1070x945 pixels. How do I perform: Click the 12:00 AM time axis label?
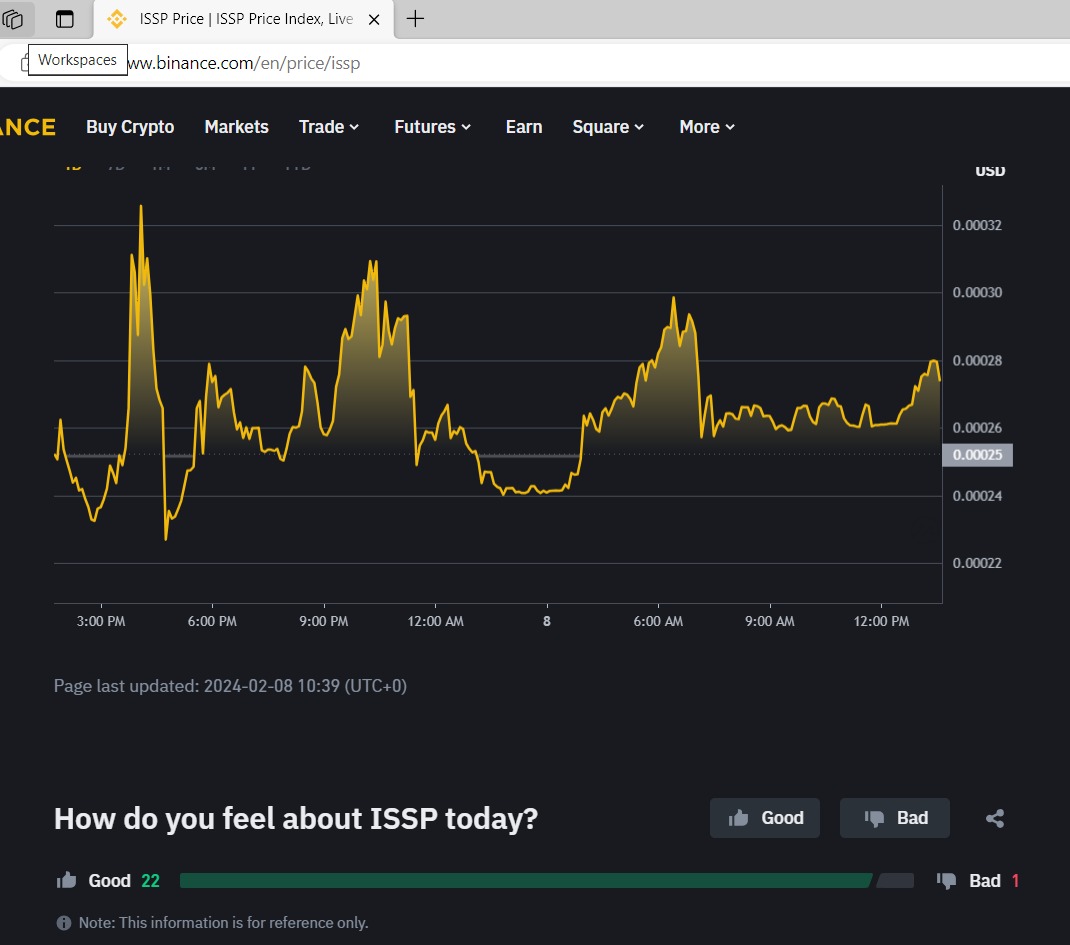435,622
